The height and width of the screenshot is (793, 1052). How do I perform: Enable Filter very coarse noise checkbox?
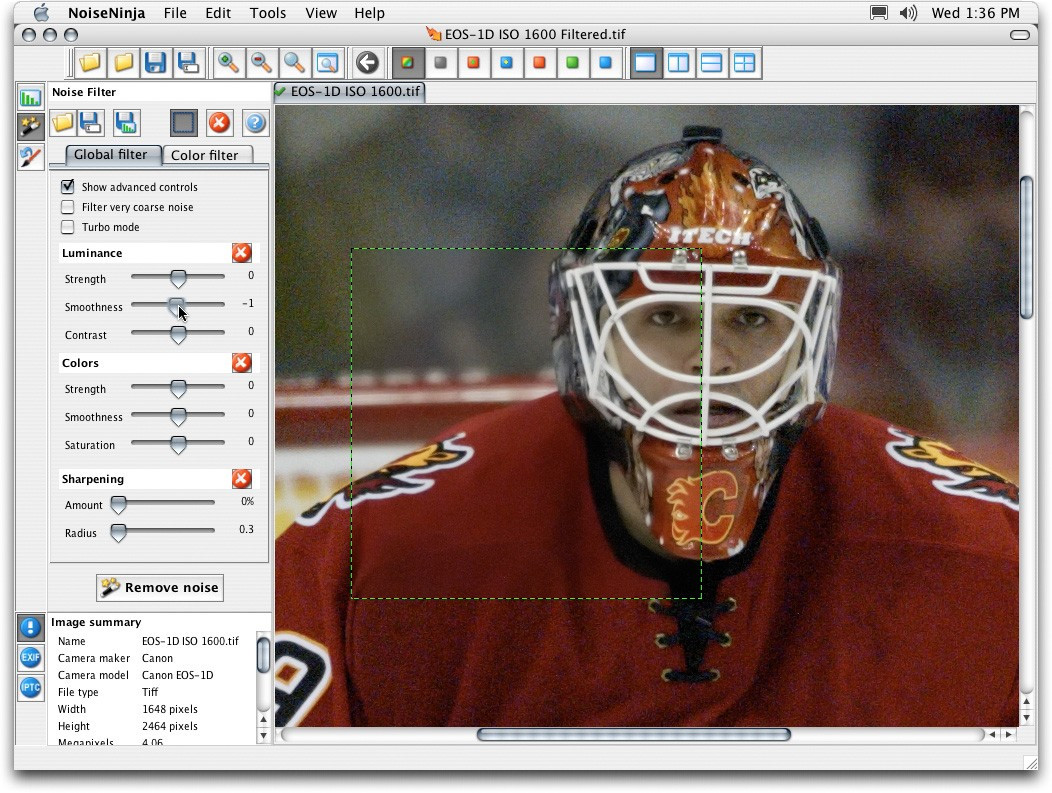pos(68,207)
